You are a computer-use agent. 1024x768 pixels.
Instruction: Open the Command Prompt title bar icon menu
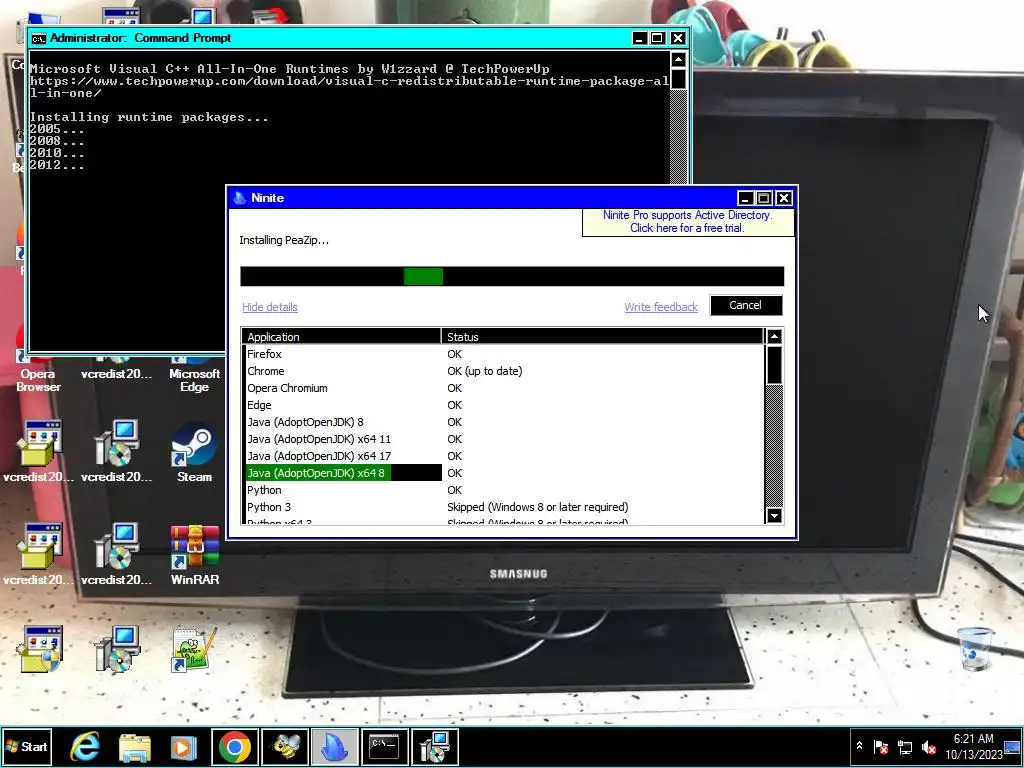click(x=39, y=38)
